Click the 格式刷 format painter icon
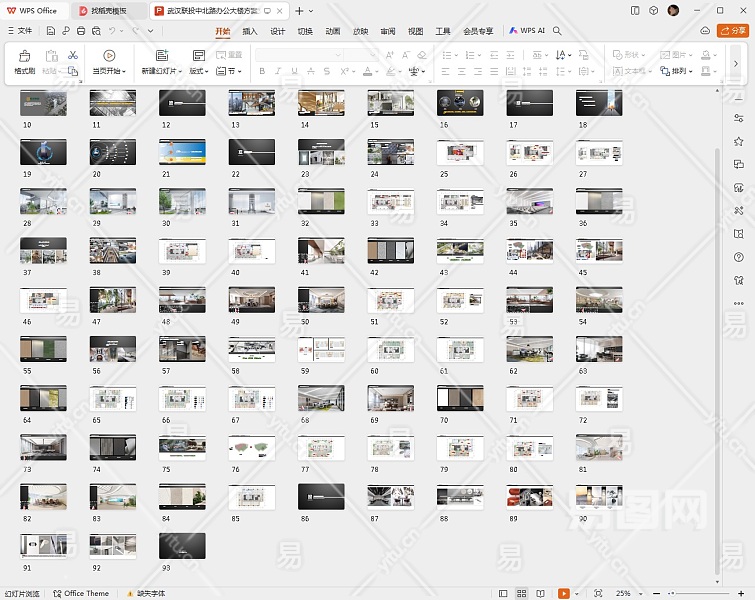The height and width of the screenshot is (600, 755). 24,62
